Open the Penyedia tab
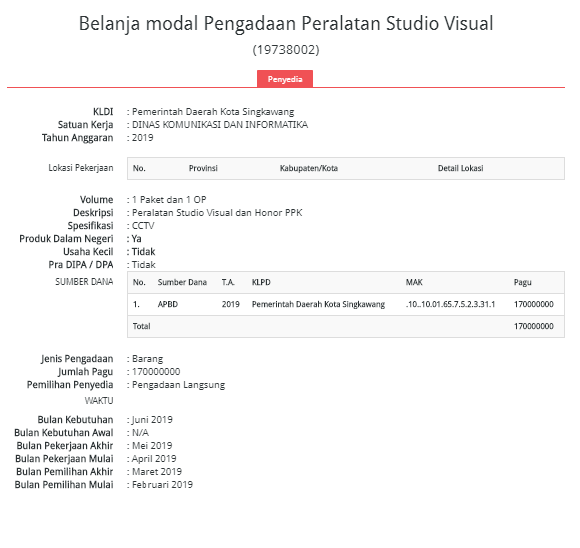The image size is (580, 548). pyautogui.click(x=285, y=79)
